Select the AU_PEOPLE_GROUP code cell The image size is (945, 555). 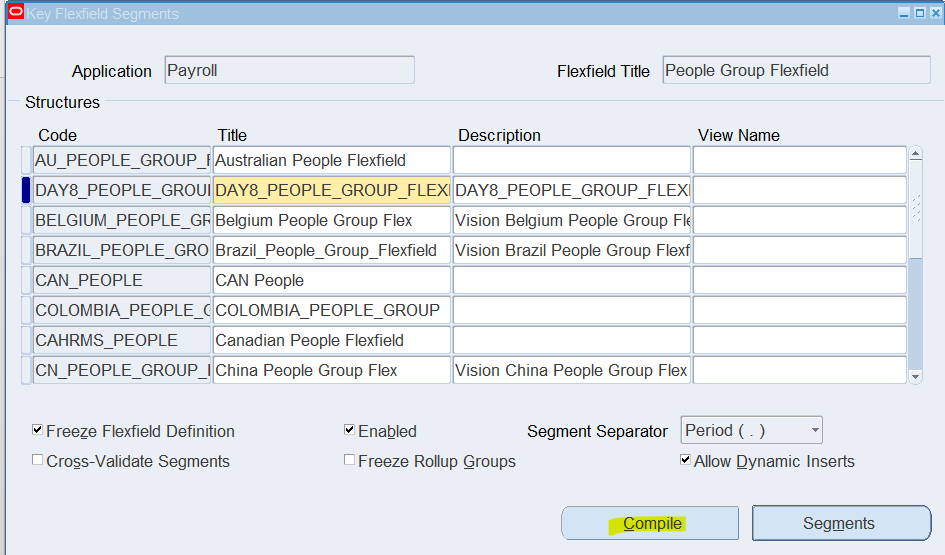click(x=122, y=160)
